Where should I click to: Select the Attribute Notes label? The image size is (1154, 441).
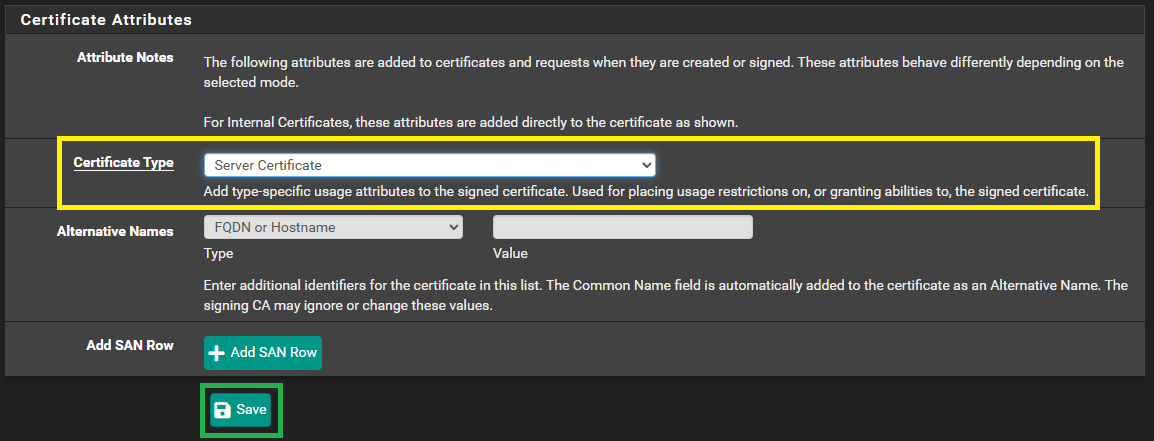point(125,57)
